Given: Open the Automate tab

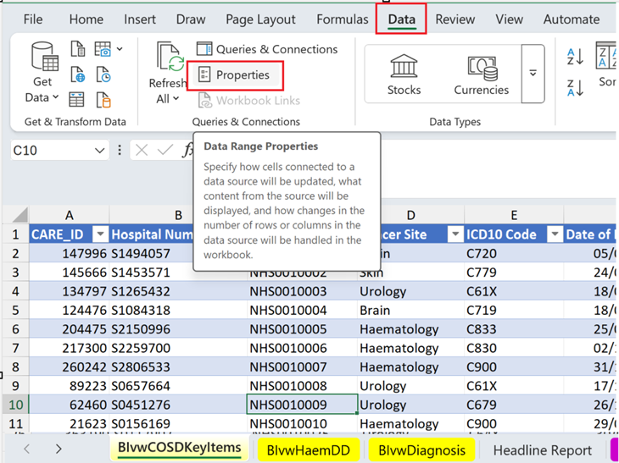Looking at the screenshot, I should 571,19.
